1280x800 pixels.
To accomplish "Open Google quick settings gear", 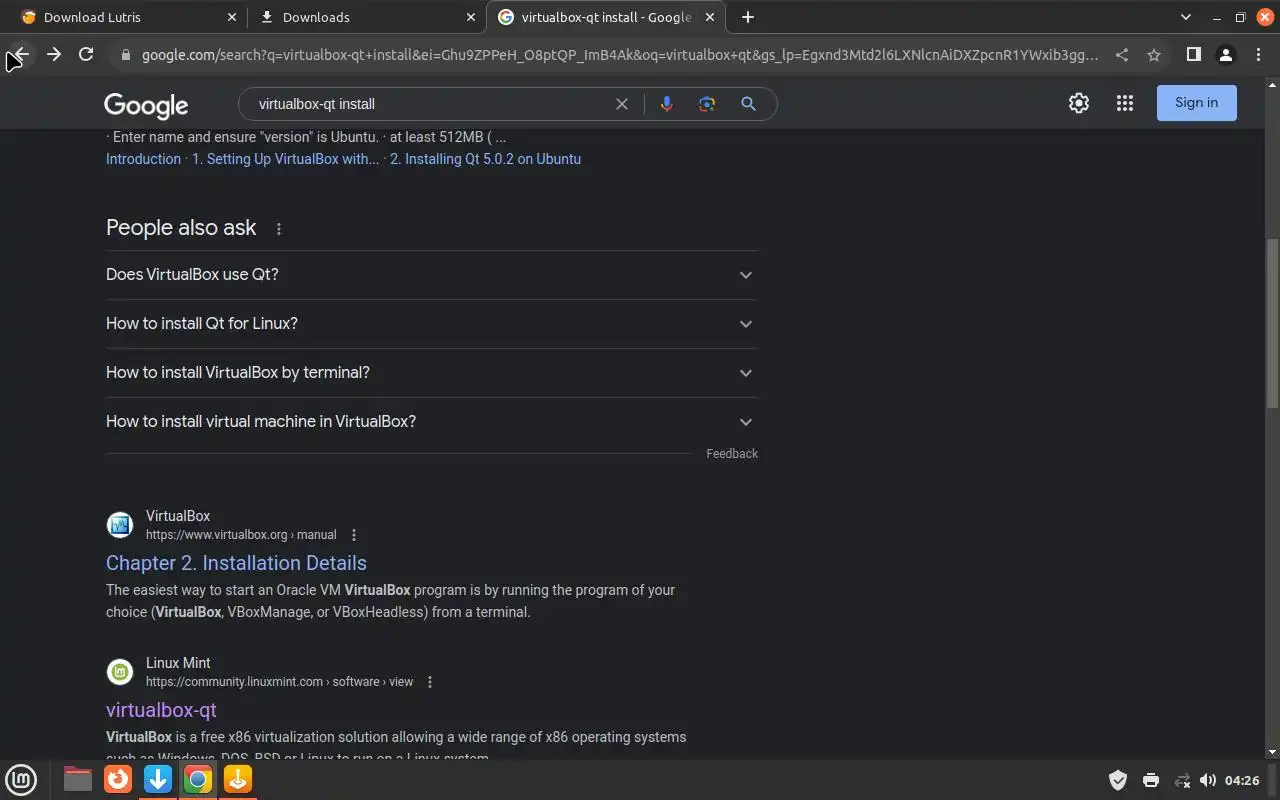I will 1079,103.
